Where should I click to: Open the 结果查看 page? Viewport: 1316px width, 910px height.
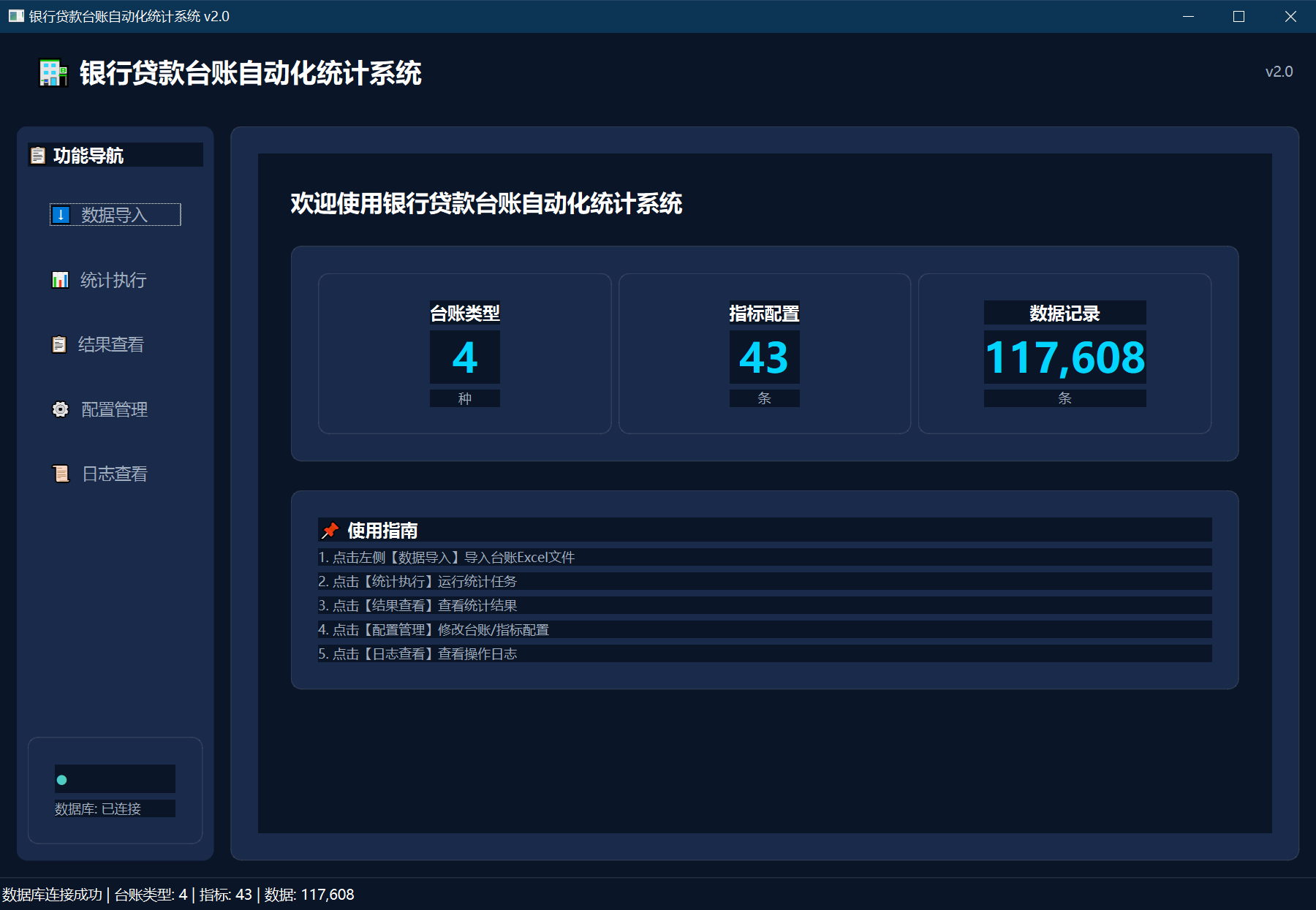click(111, 344)
